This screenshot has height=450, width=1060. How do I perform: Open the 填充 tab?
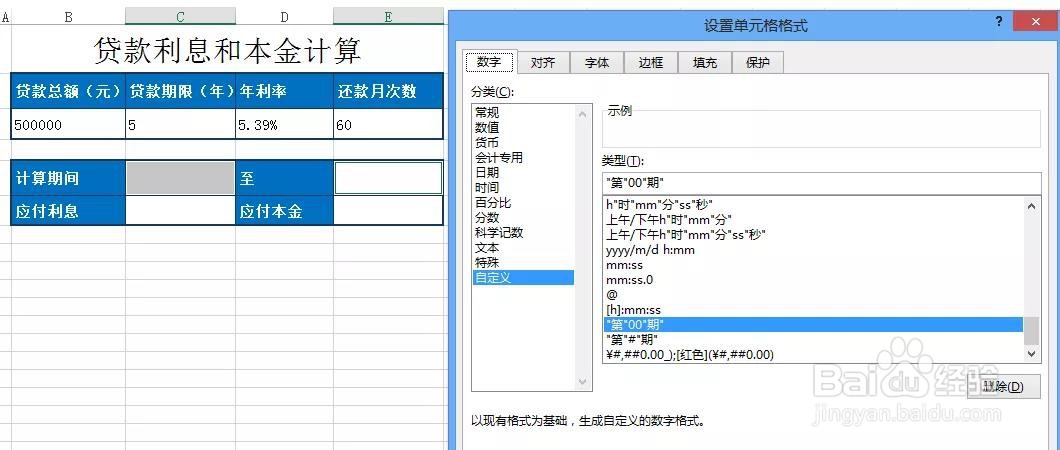tap(704, 63)
